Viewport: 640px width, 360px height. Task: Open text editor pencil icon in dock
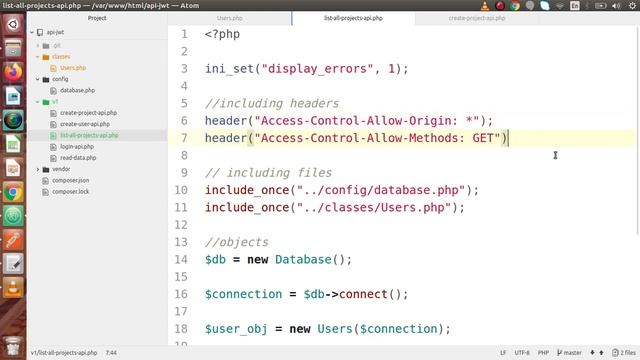coord(13,264)
